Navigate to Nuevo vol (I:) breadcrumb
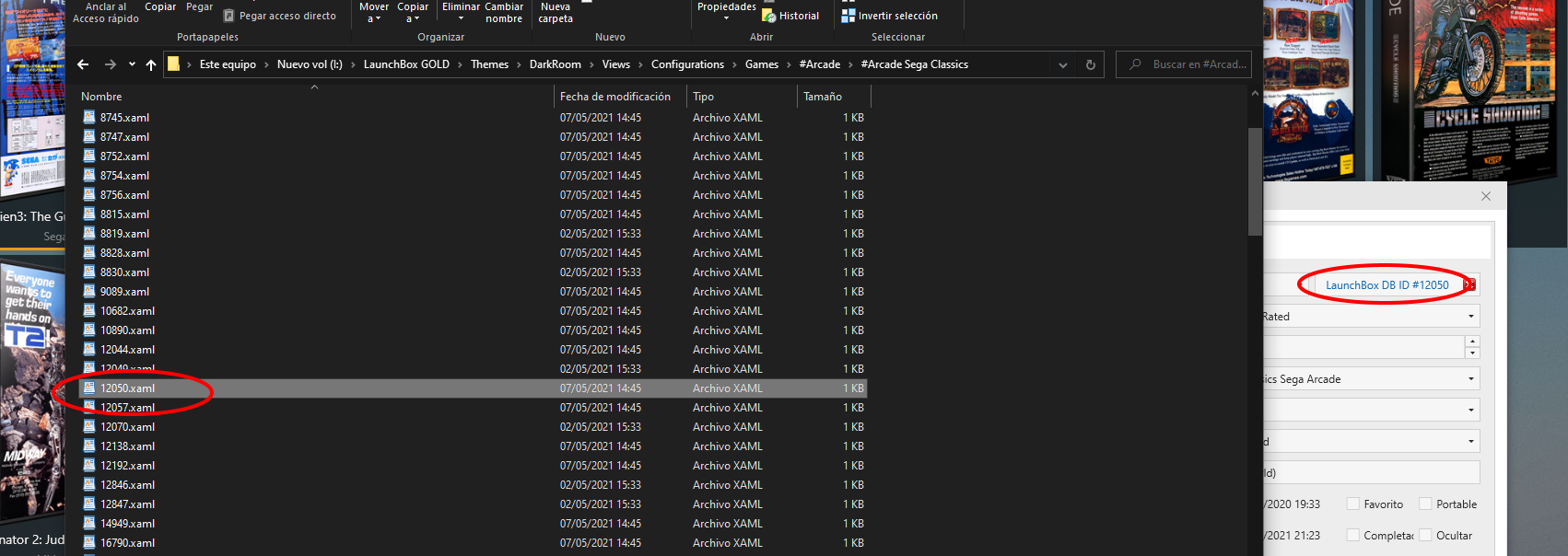This screenshot has height=556, width=1568. 310,64
